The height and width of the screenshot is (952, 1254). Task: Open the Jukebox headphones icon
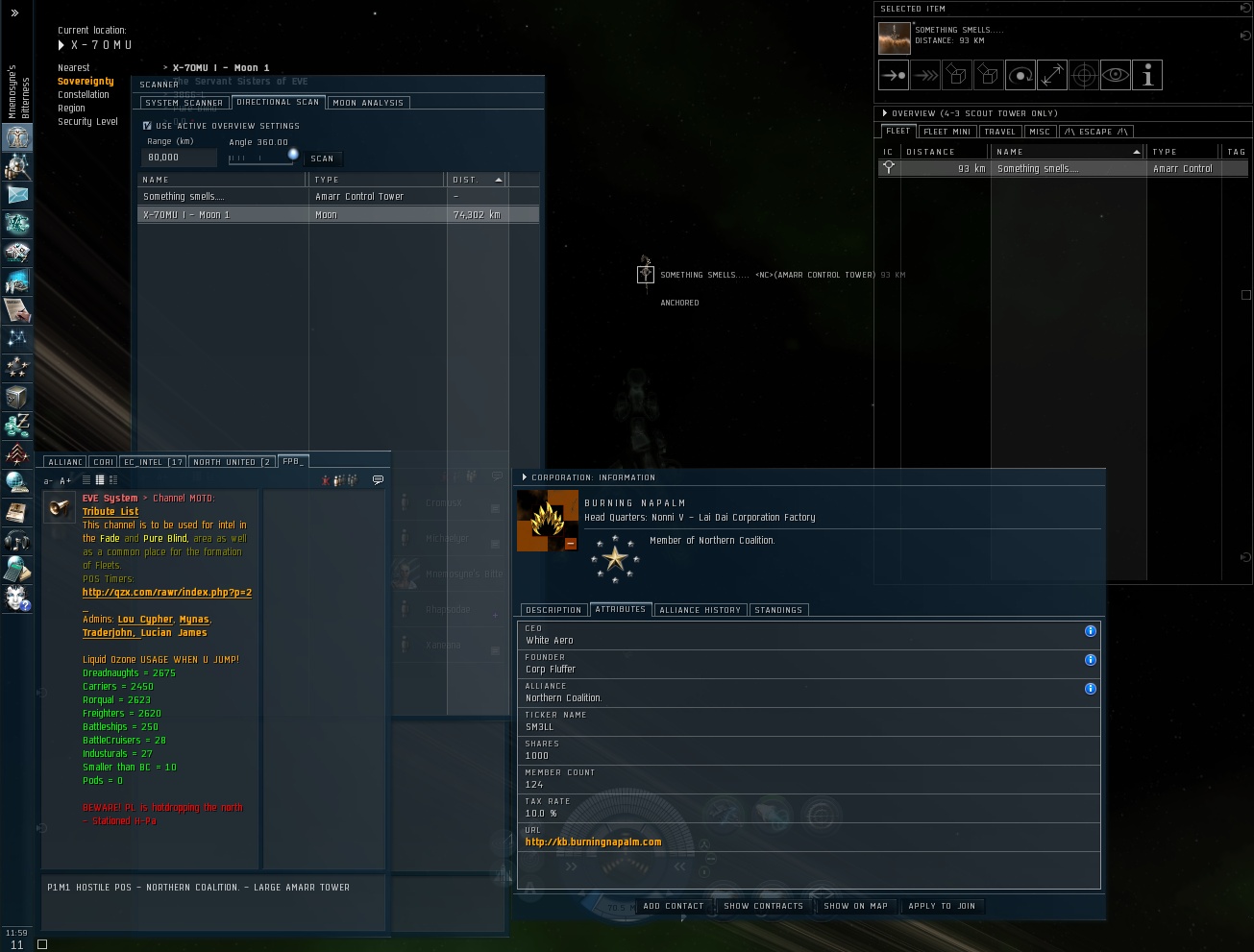point(17,541)
